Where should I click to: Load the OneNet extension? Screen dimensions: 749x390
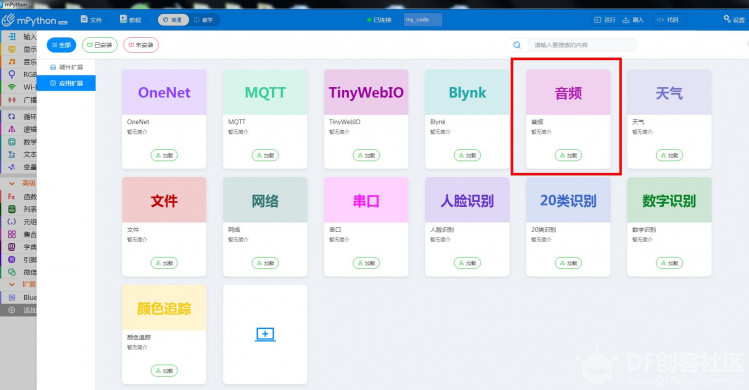(x=164, y=155)
